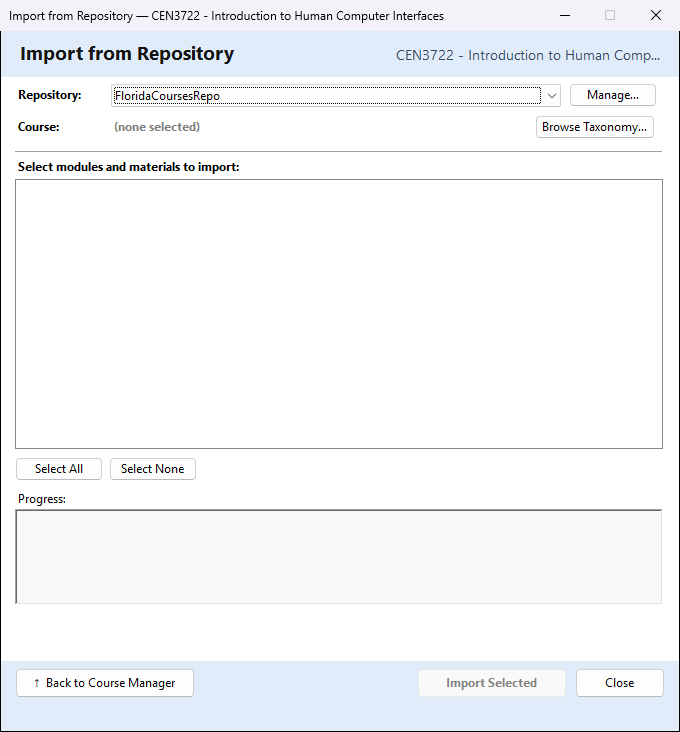Click the Close button at bottom
The height and width of the screenshot is (732, 680).
click(619, 683)
